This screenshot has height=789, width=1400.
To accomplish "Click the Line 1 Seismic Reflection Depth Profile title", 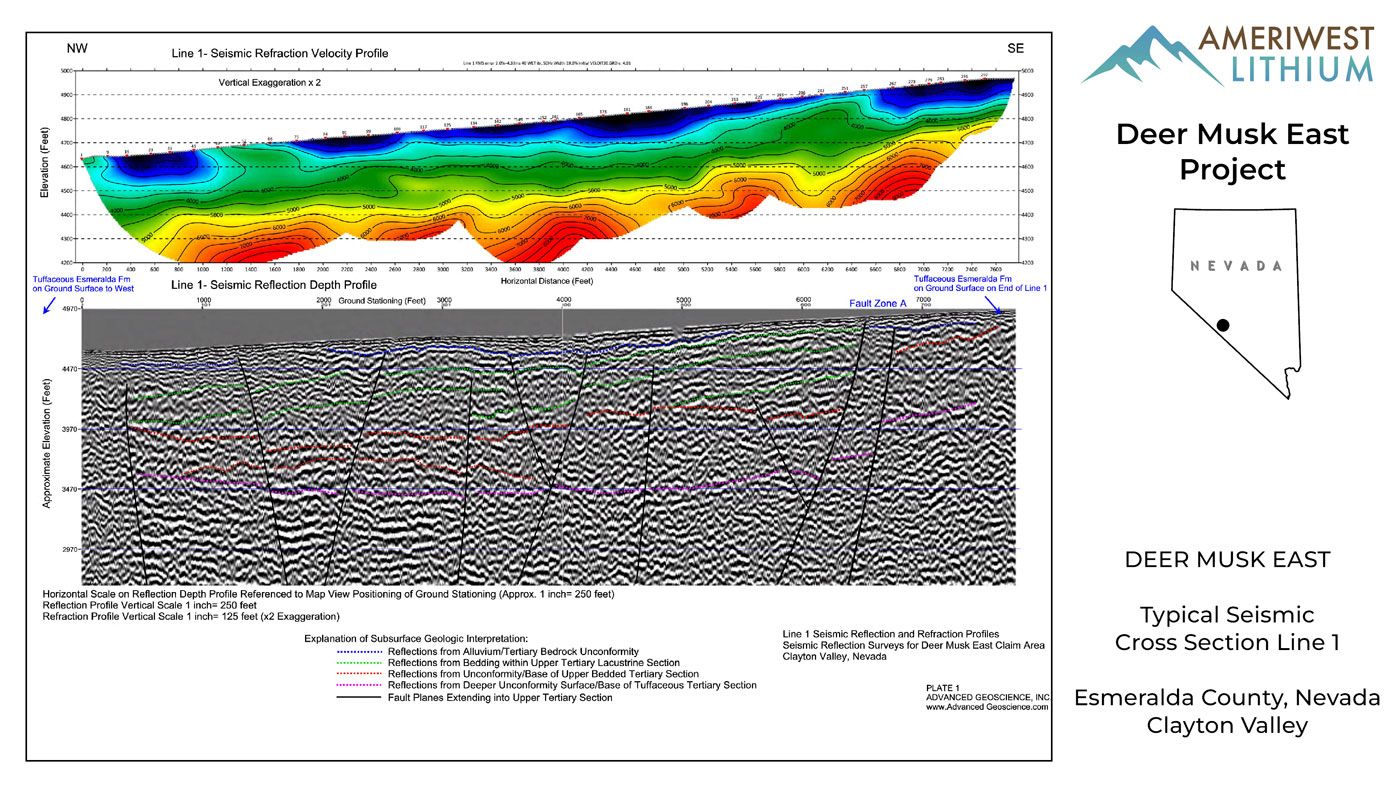I will (x=274, y=285).
